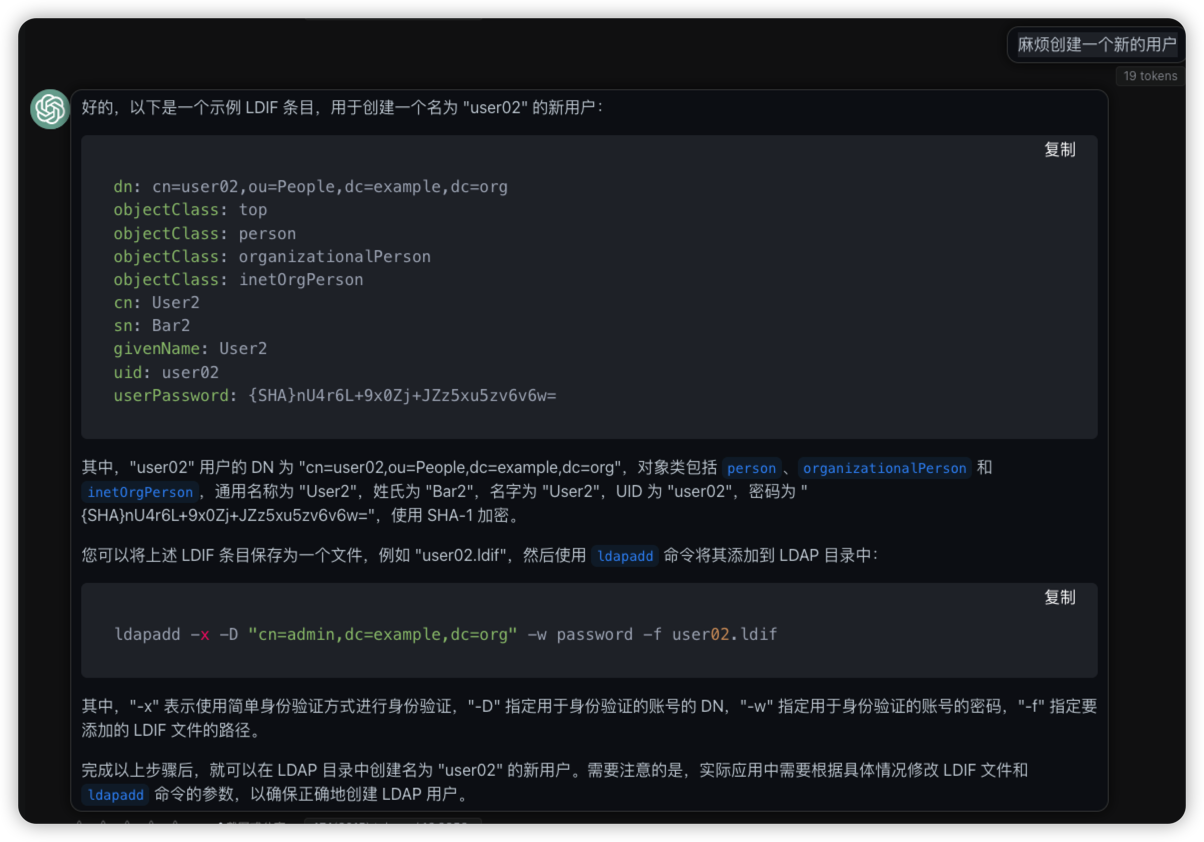The height and width of the screenshot is (842, 1204).
Task: Click the 'sn: Bar2' code line
Action: (x=151, y=326)
